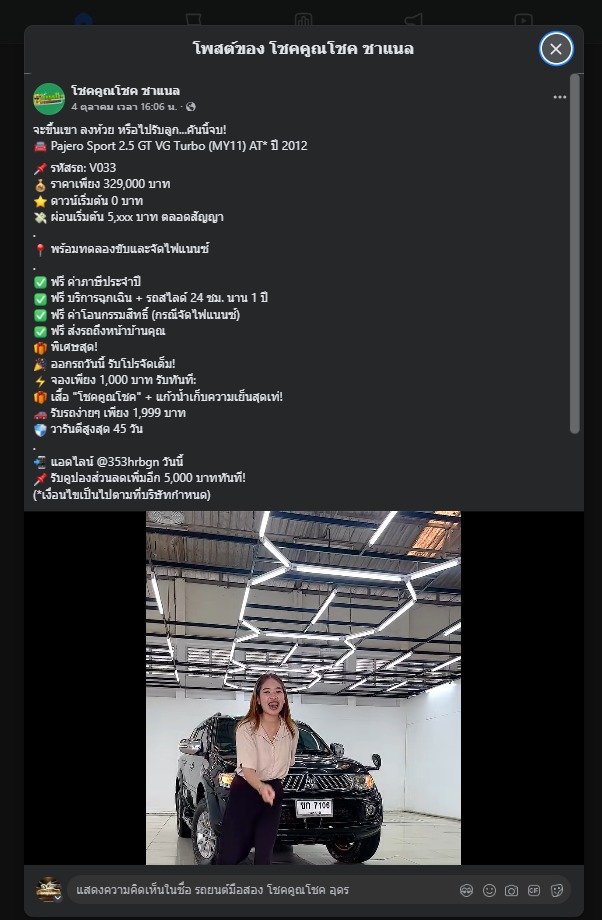Viewport: 602px width, 920px height.
Task: Open the dimmed megaphone ads icon in top bar
Action: coord(414,19)
